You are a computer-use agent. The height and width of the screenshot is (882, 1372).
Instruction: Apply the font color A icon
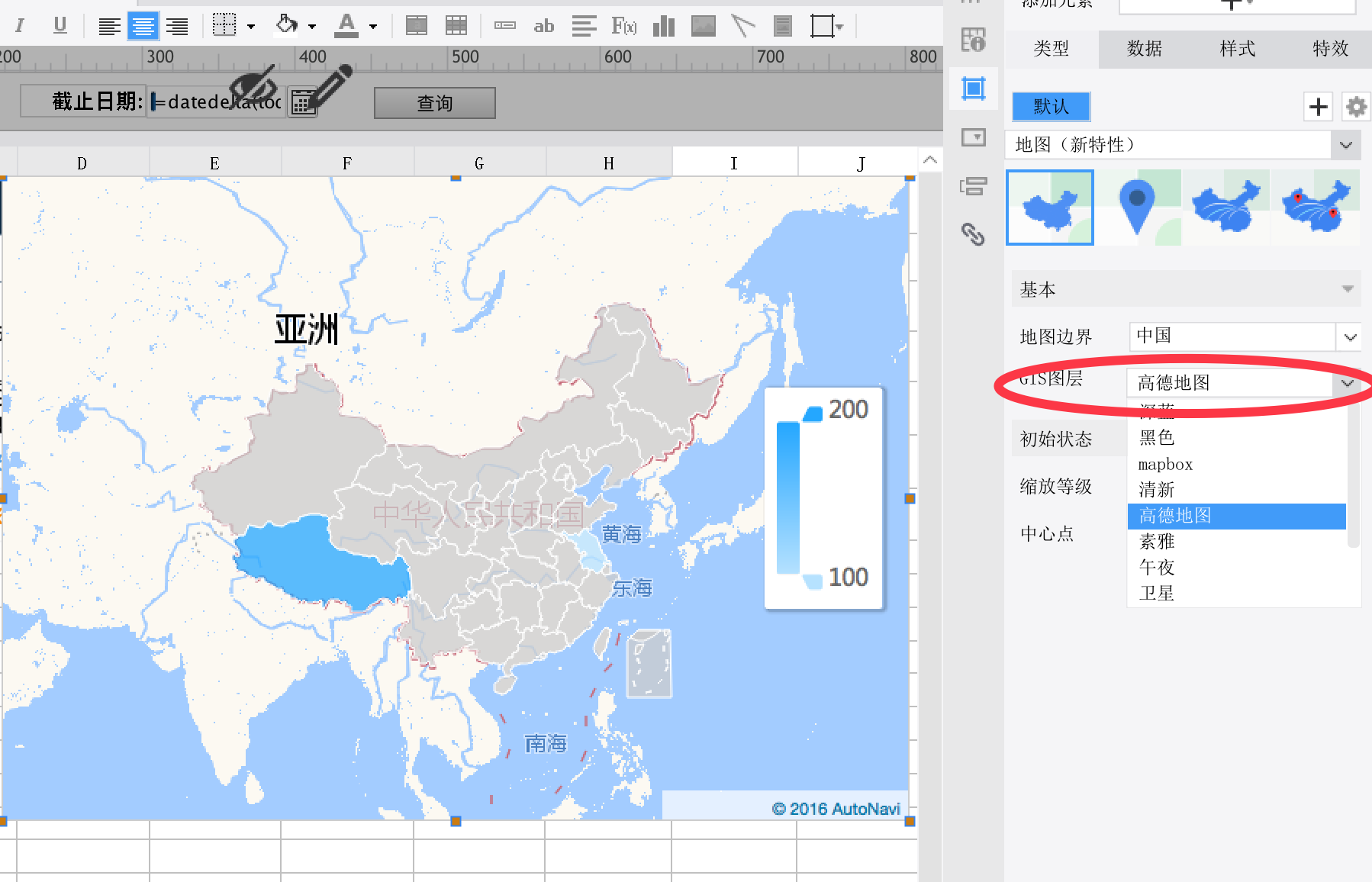tap(346, 25)
